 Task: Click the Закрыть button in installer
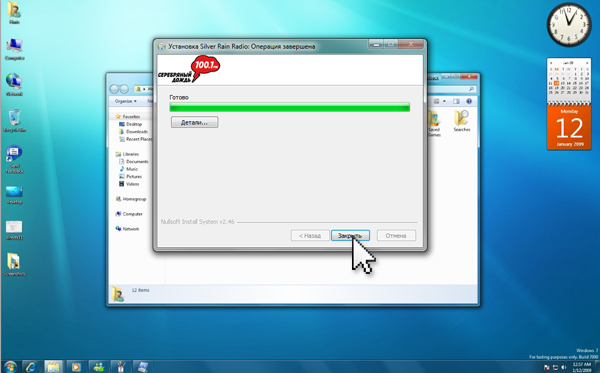pyautogui.click(x=350, y=236)
